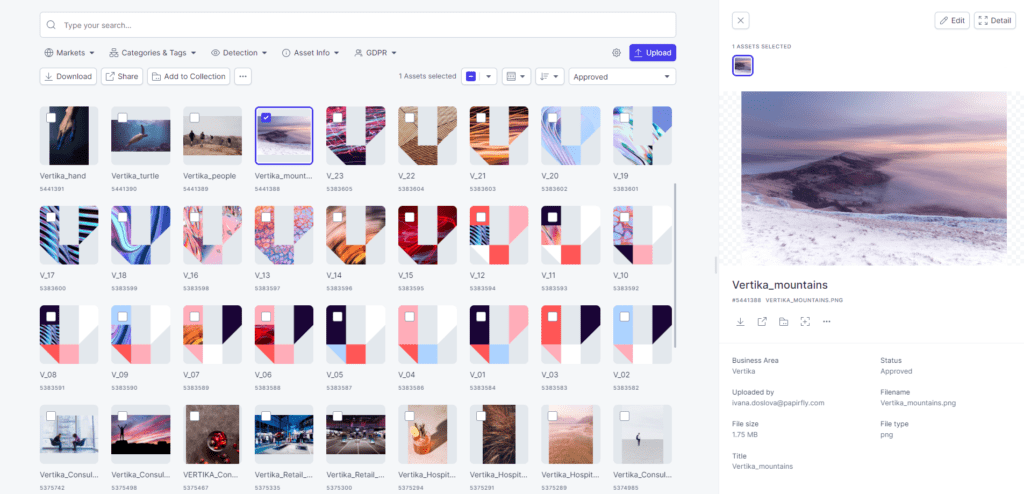Image resolution: width=1024 pixels, height=494 pixels.
Task: Click the uploader email ivana.doslova@papirfly.com
Action: click(x=778, y=403)
